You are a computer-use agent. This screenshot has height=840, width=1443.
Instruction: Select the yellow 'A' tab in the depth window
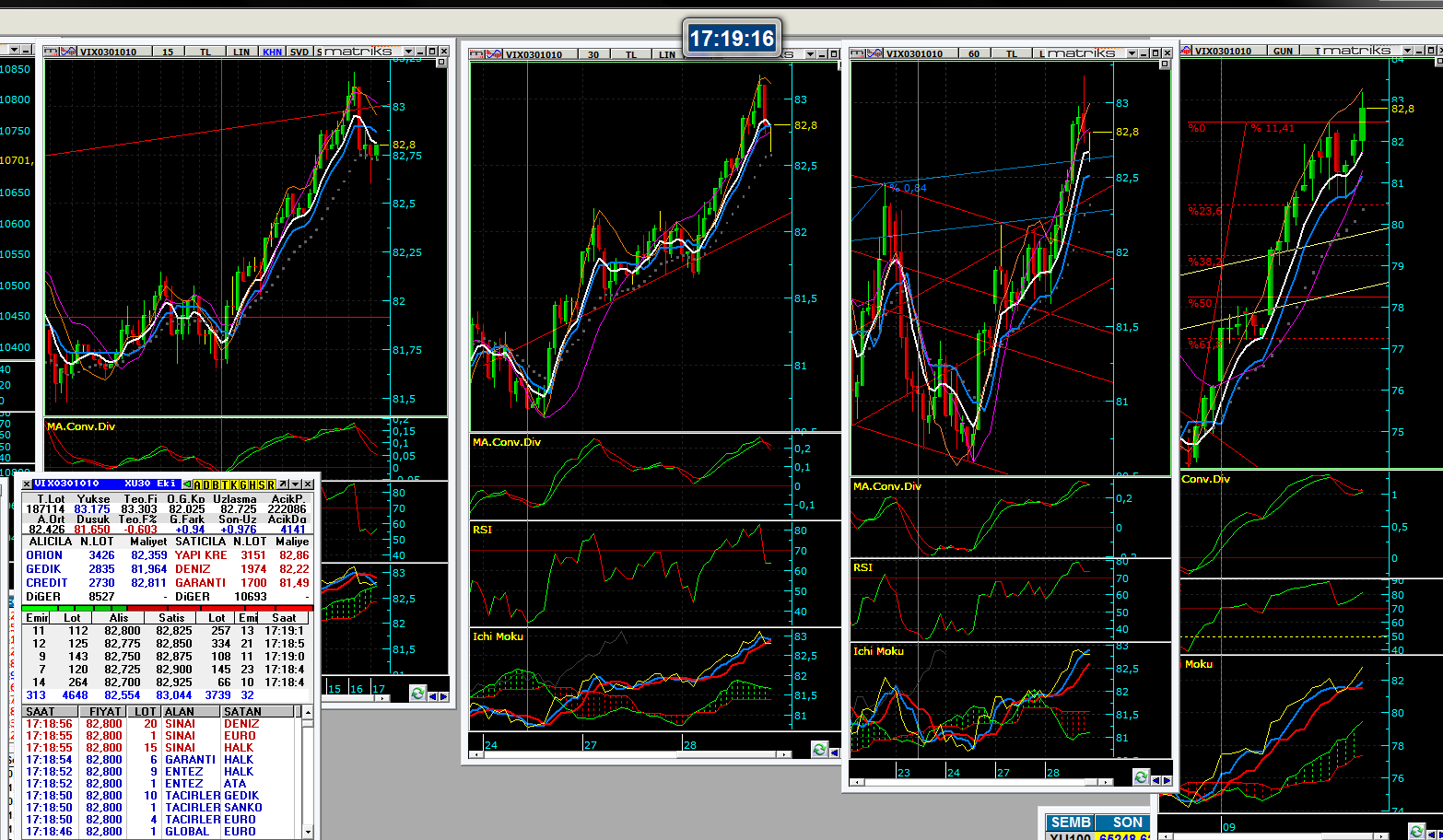pyautogui.click(x=197, y=484)
